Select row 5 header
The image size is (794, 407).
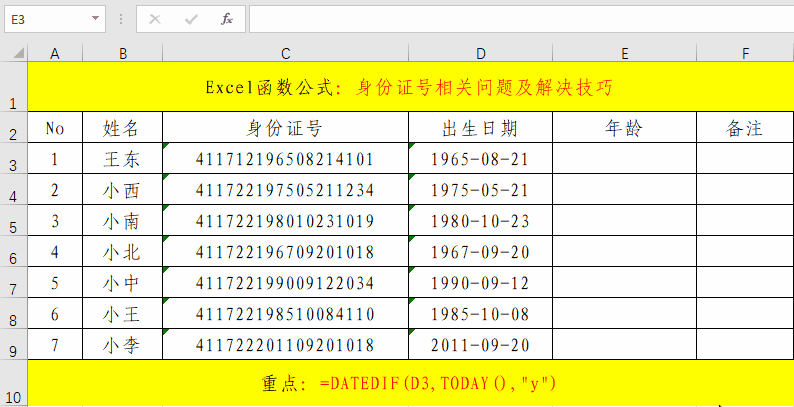pyautogui.click(x=14, y=220)
